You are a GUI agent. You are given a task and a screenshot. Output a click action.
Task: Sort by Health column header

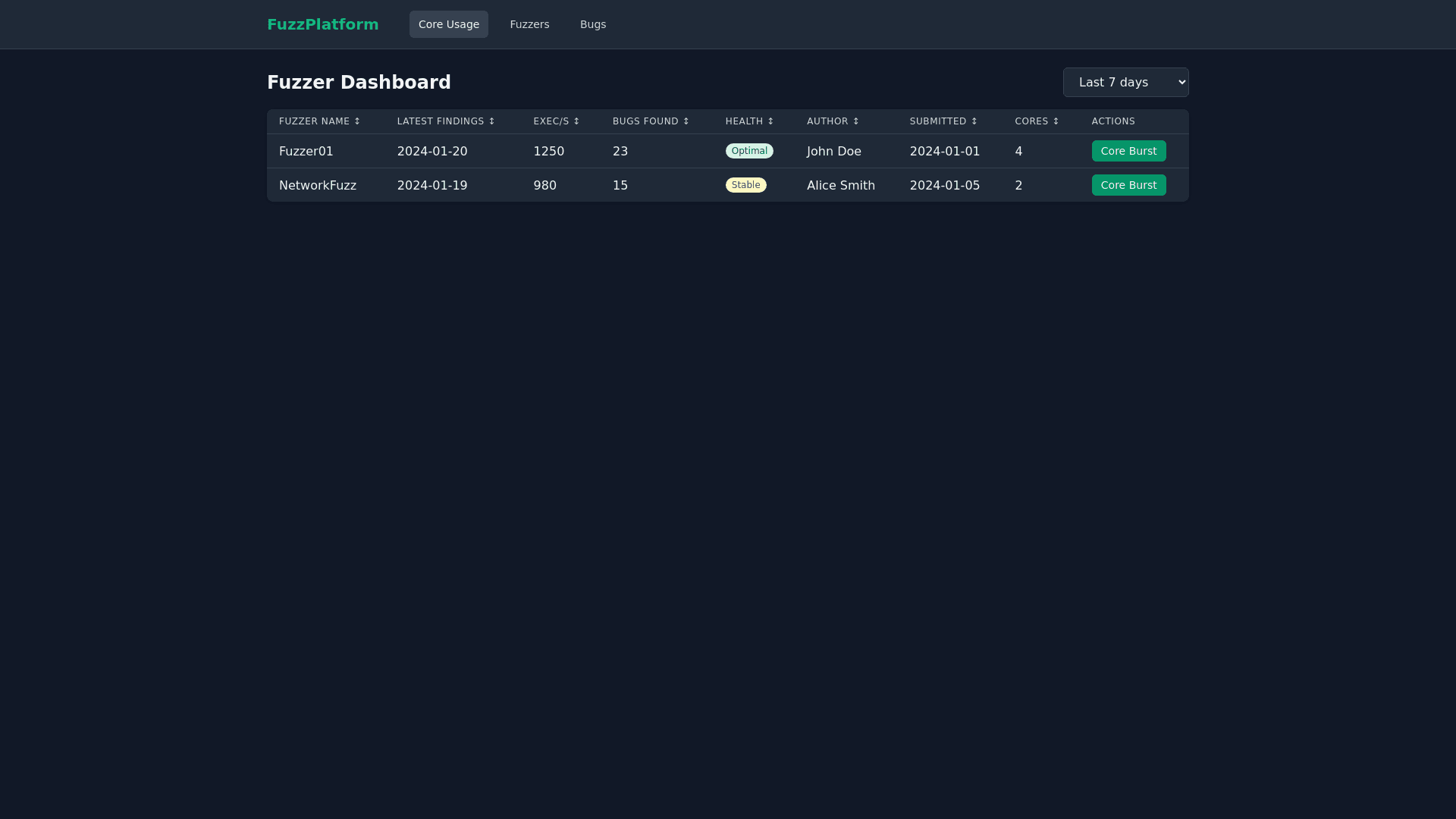[x=749, y=121]
